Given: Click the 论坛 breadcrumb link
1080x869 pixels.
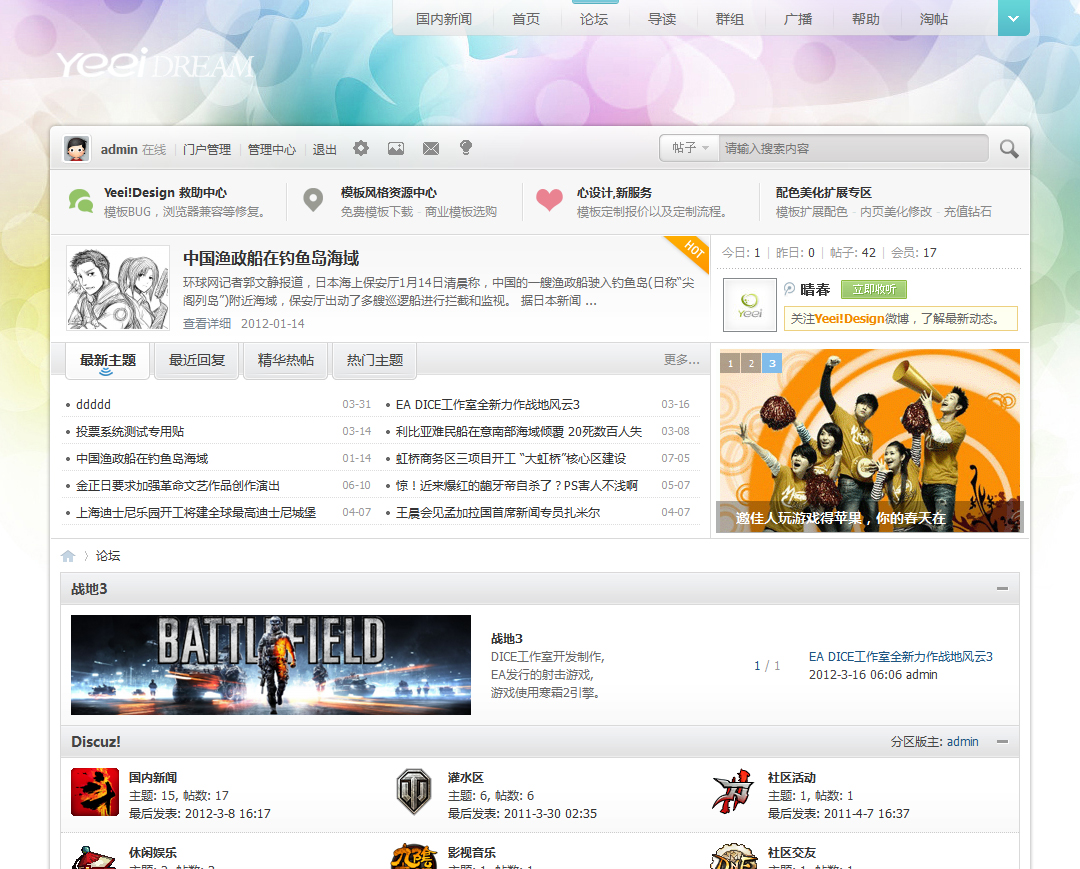Looking at the screenshot, I should point(107,556).
